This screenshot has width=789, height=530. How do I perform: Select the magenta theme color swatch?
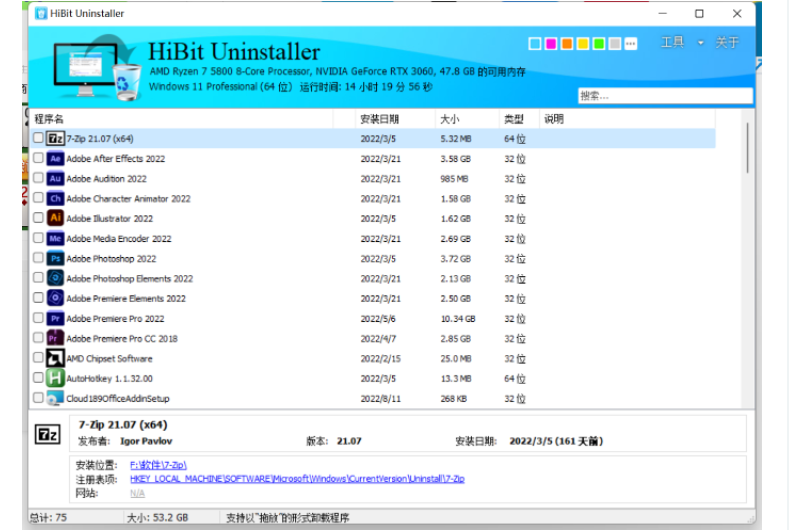[551, 44]
